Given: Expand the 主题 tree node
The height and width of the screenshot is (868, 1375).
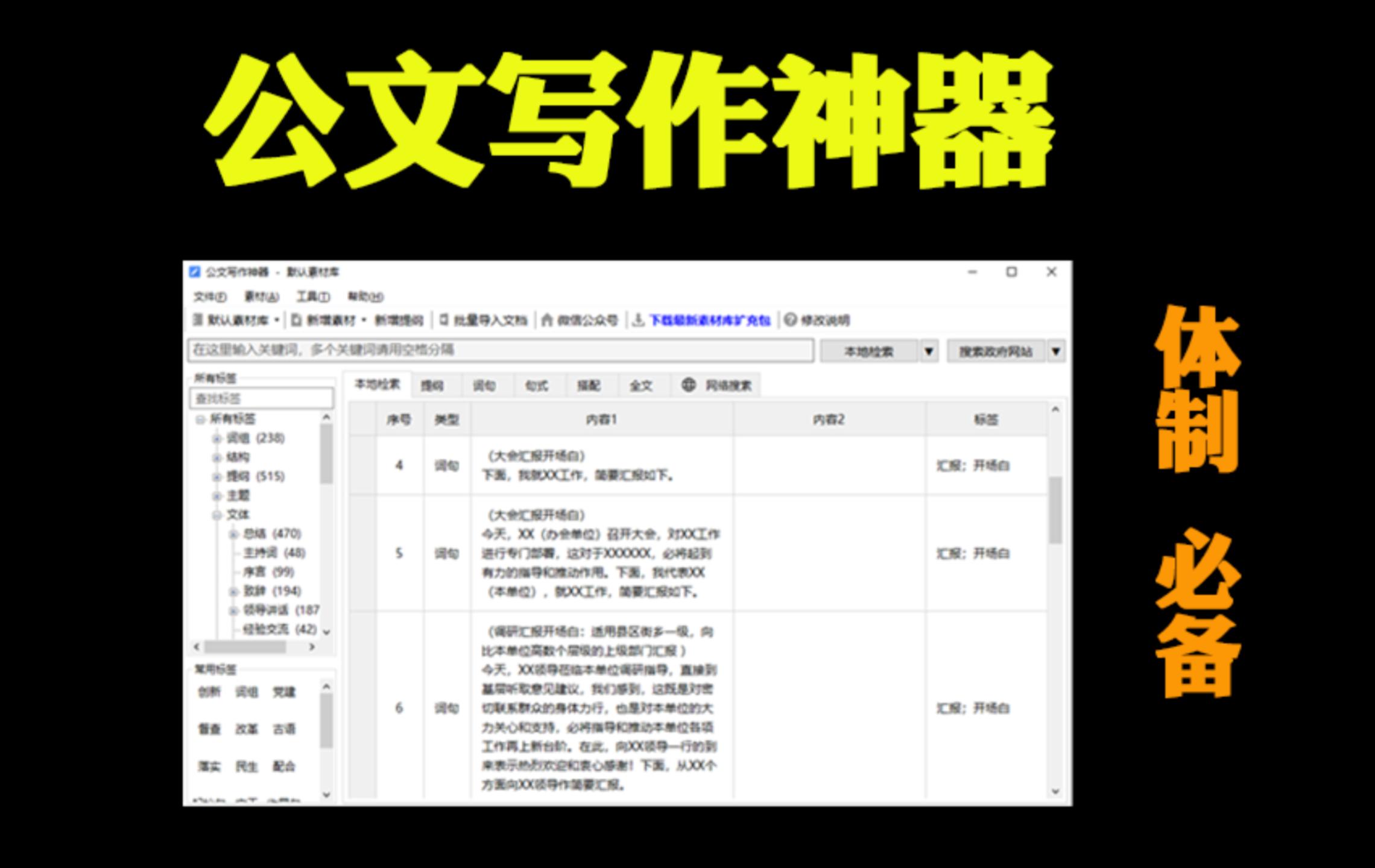Looking at the screenshot, I should point(217,496).
